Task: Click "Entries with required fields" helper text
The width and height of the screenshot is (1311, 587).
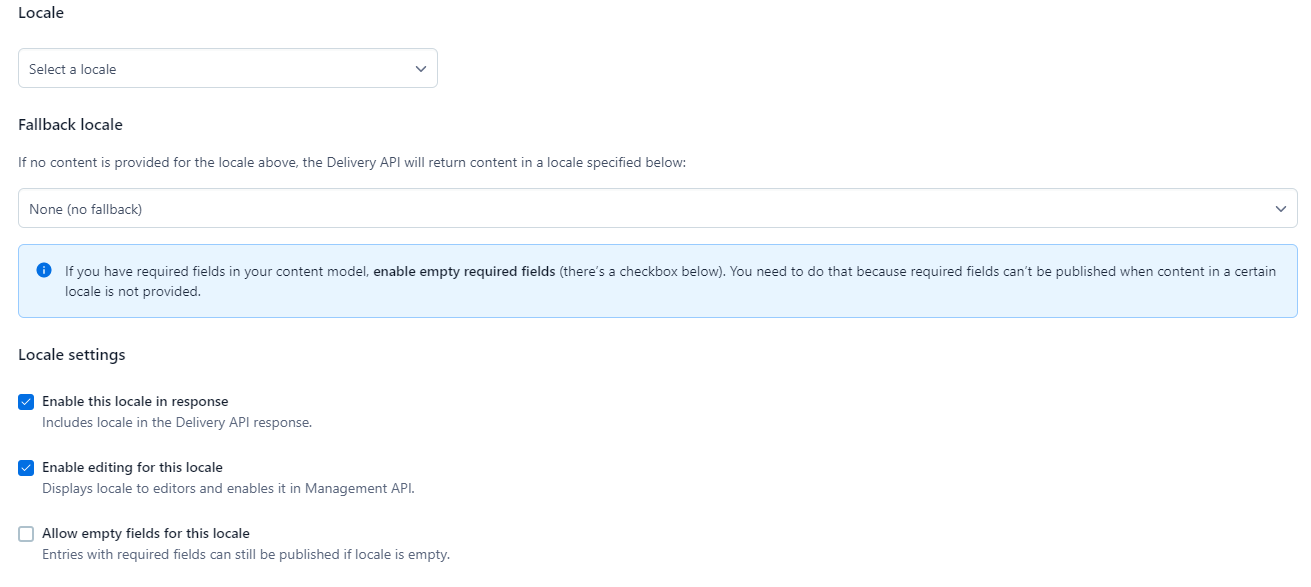Action: (246, 554)
